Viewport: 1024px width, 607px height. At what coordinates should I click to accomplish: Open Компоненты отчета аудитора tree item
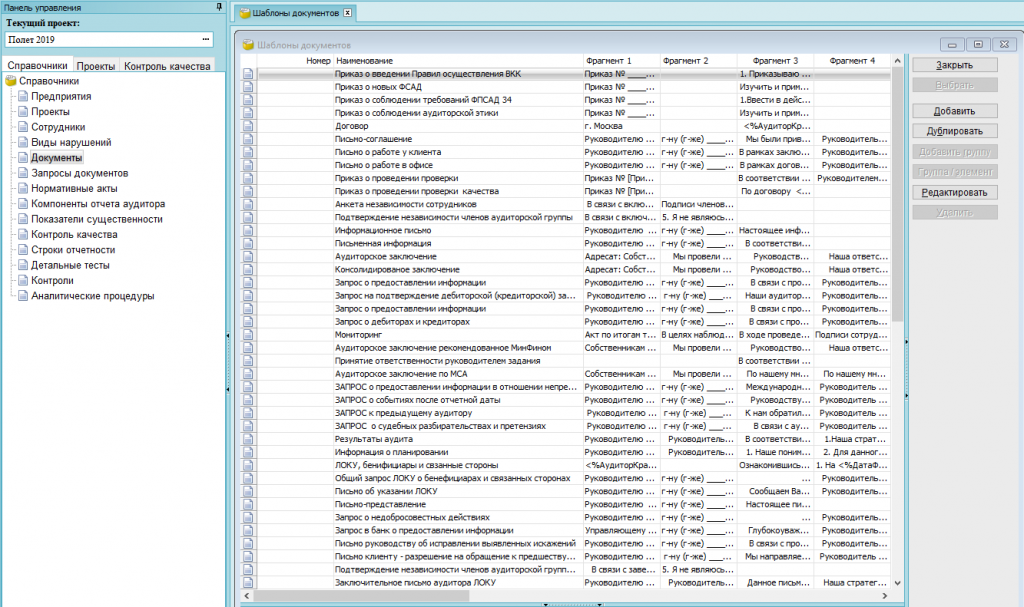click(x=98, y=204)
